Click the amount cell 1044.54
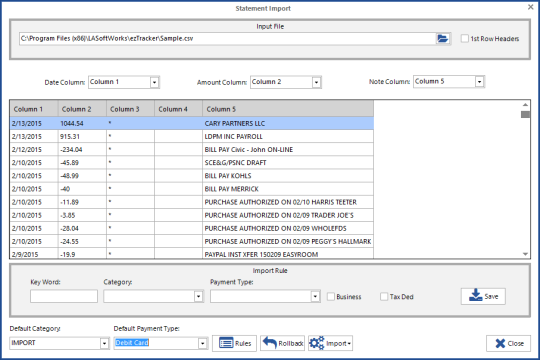This screenshot has width=540, height=360. tap(82, 123)
